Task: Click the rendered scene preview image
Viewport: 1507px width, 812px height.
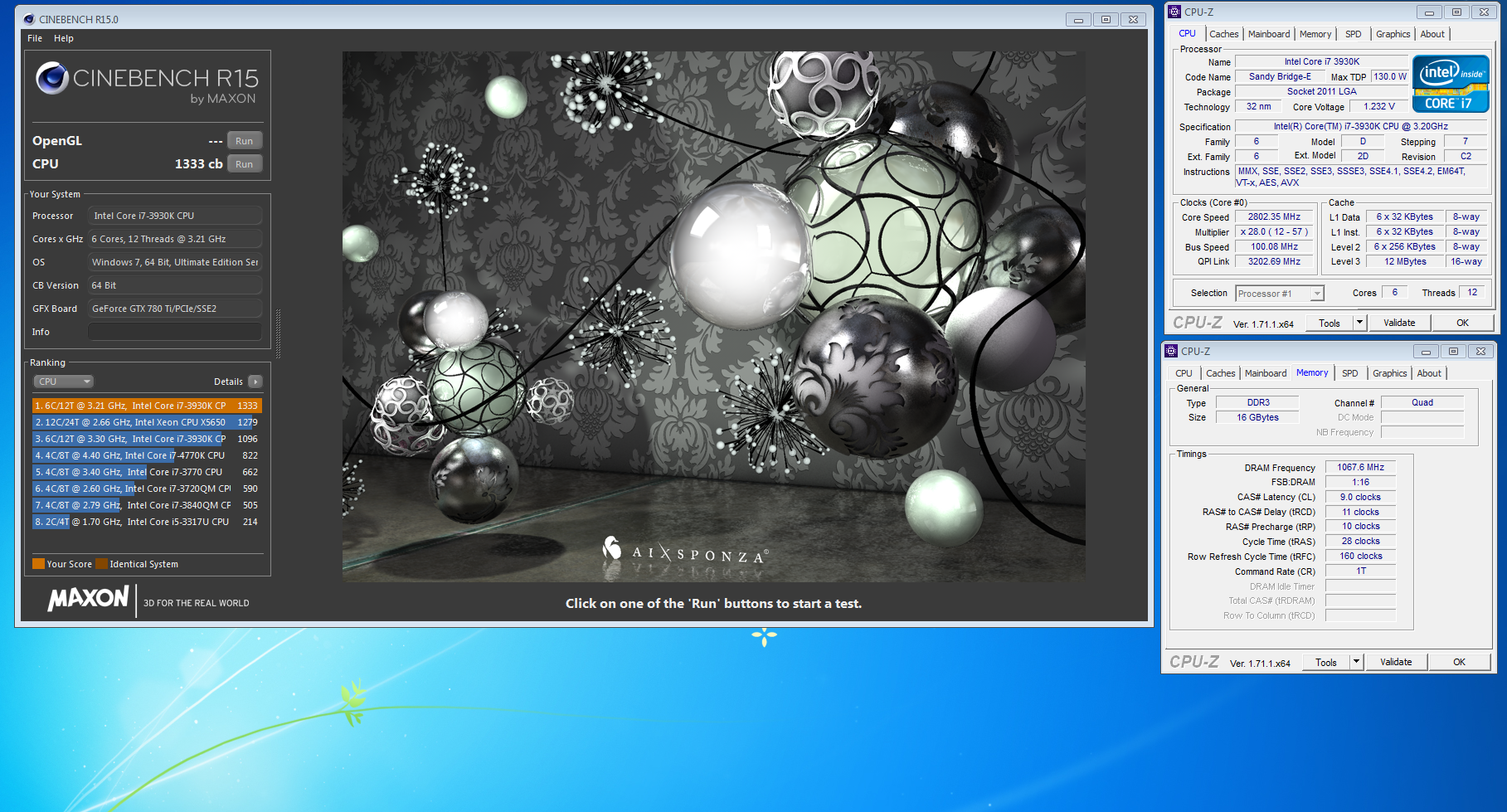Action: pyautogui.click(x=713, y=317)
